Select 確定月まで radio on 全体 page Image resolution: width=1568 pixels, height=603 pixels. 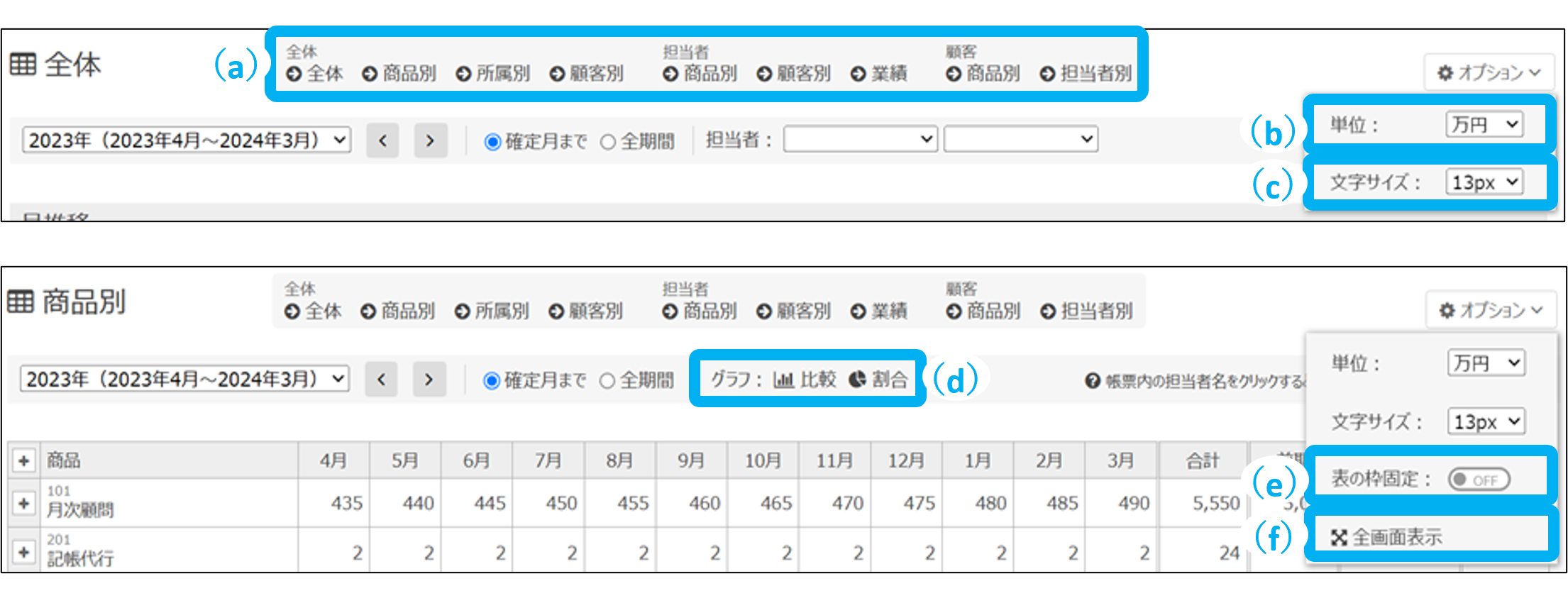point(492,142)
